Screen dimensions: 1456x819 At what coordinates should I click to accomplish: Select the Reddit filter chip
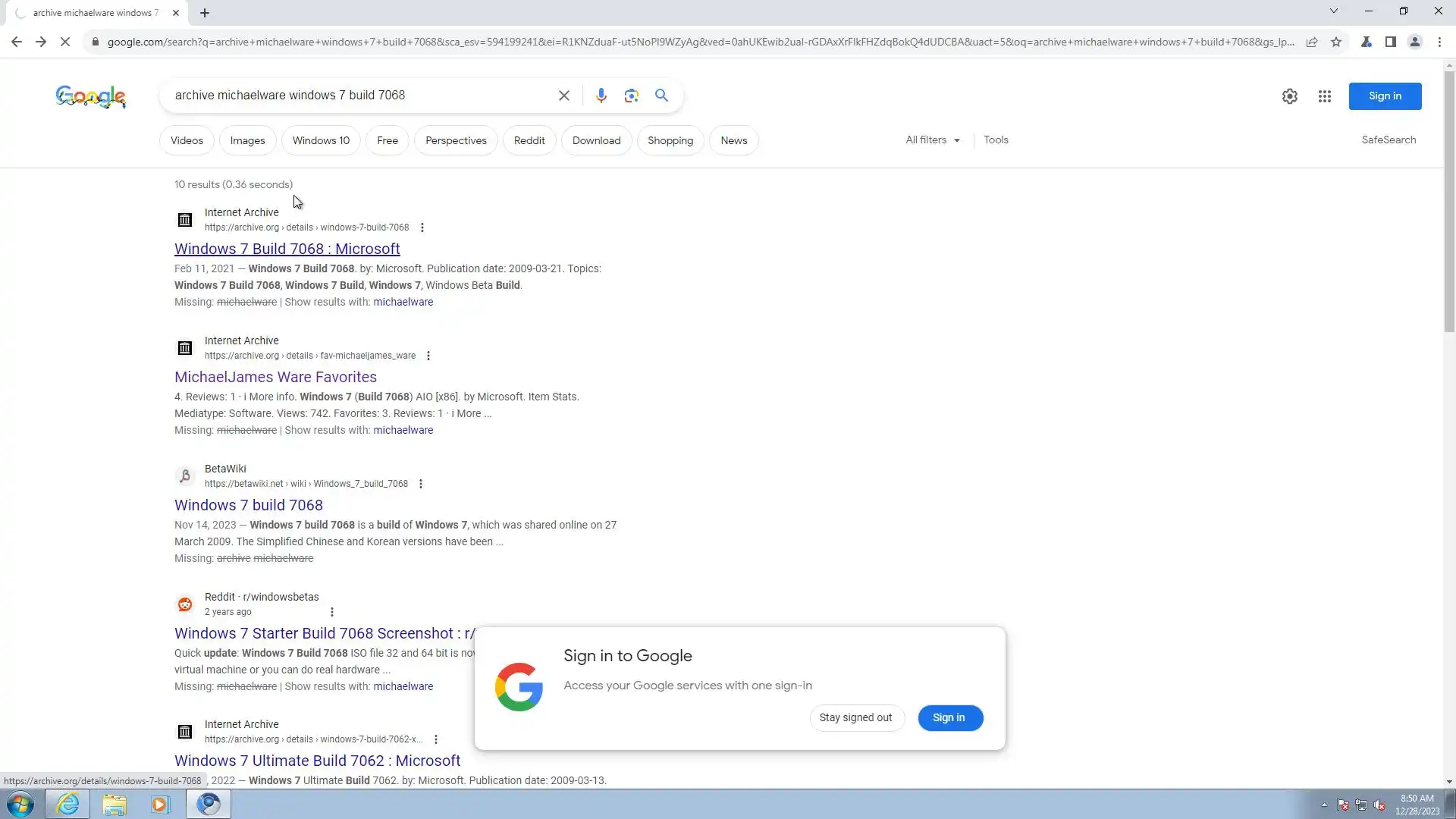coord(529,141)
